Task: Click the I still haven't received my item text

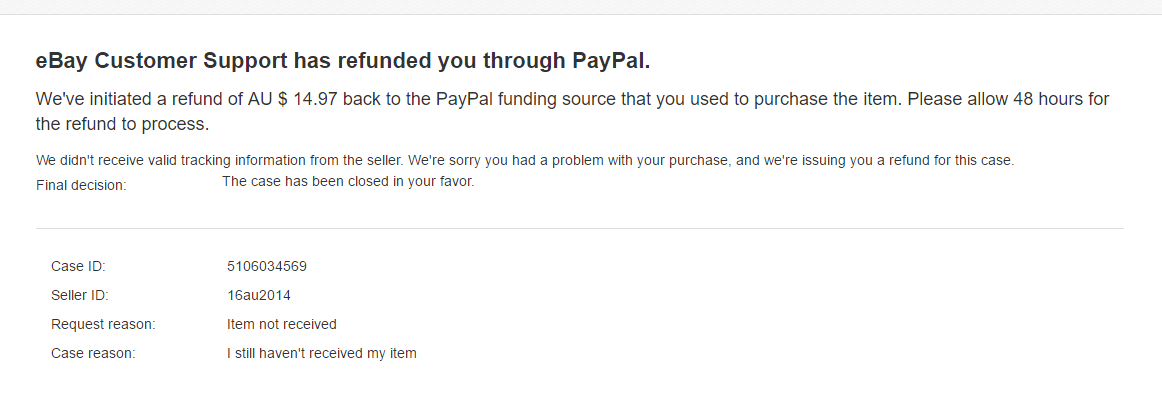Action: tap(322, 353)
